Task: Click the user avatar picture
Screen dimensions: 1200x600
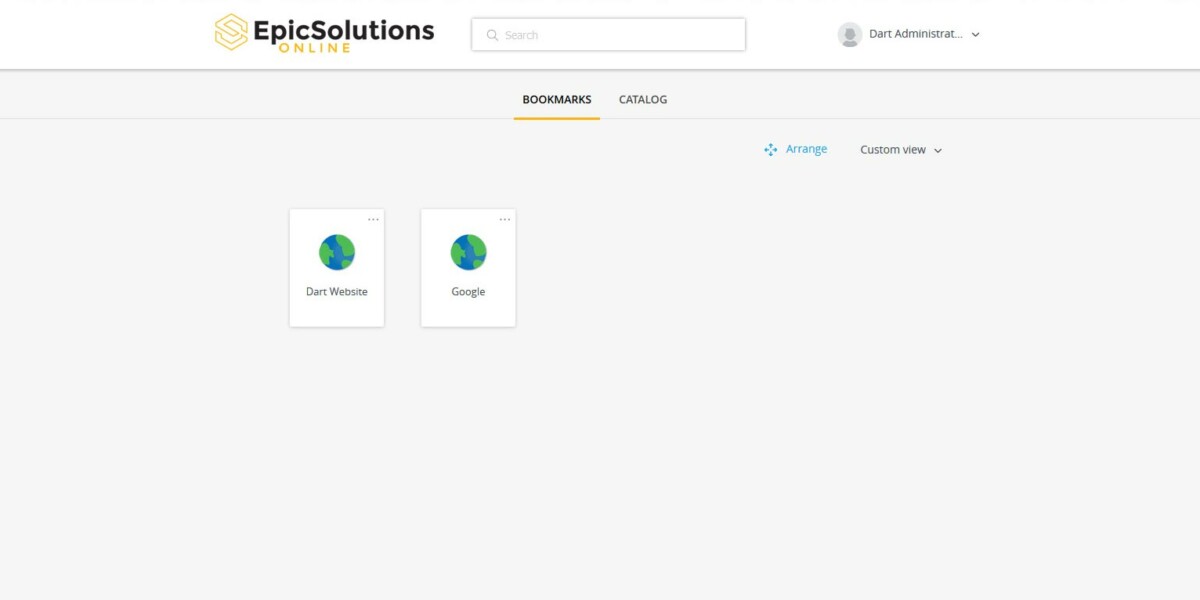Action: (849, 34)
